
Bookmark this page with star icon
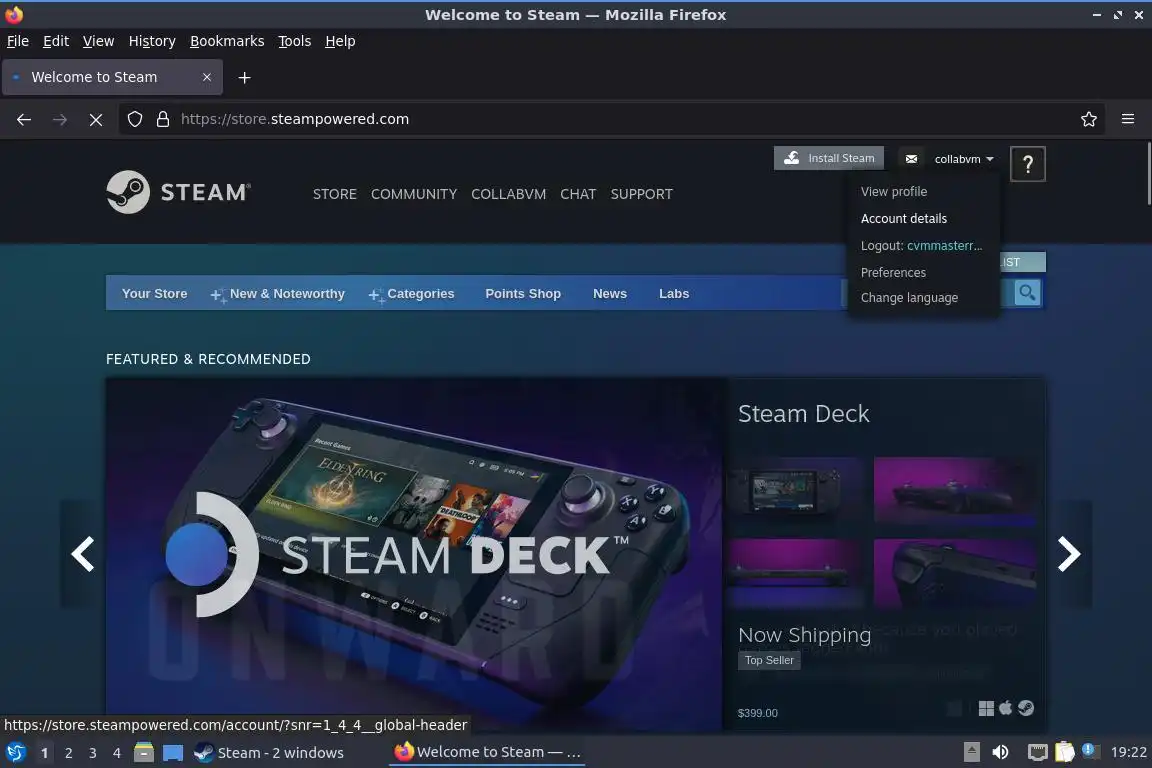pyautogui.click(x=1089, y=119)
